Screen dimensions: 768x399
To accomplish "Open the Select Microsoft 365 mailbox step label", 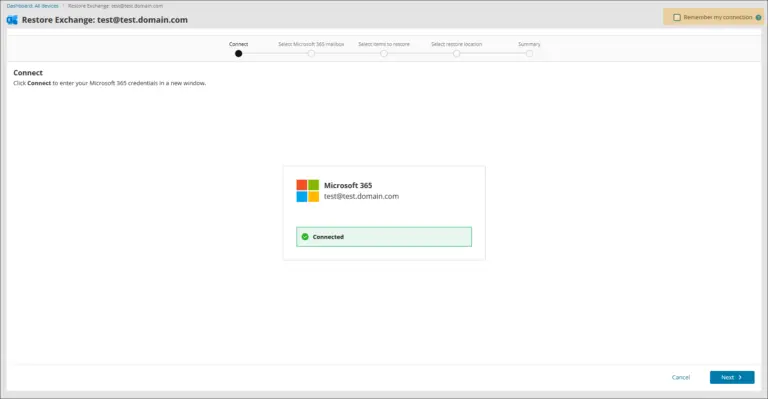I will [311, 44].
